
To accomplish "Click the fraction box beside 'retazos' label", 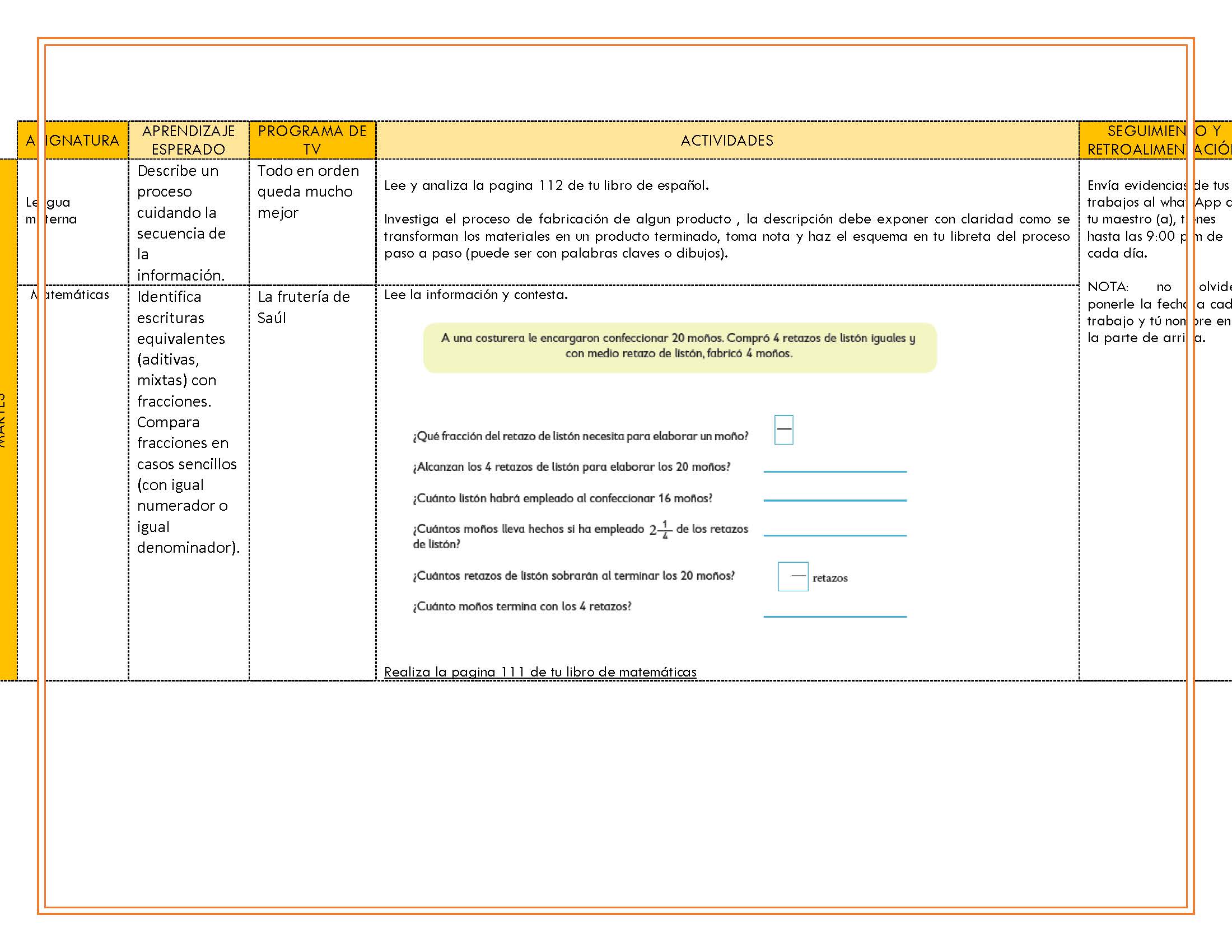I will (x=792, y=576).
